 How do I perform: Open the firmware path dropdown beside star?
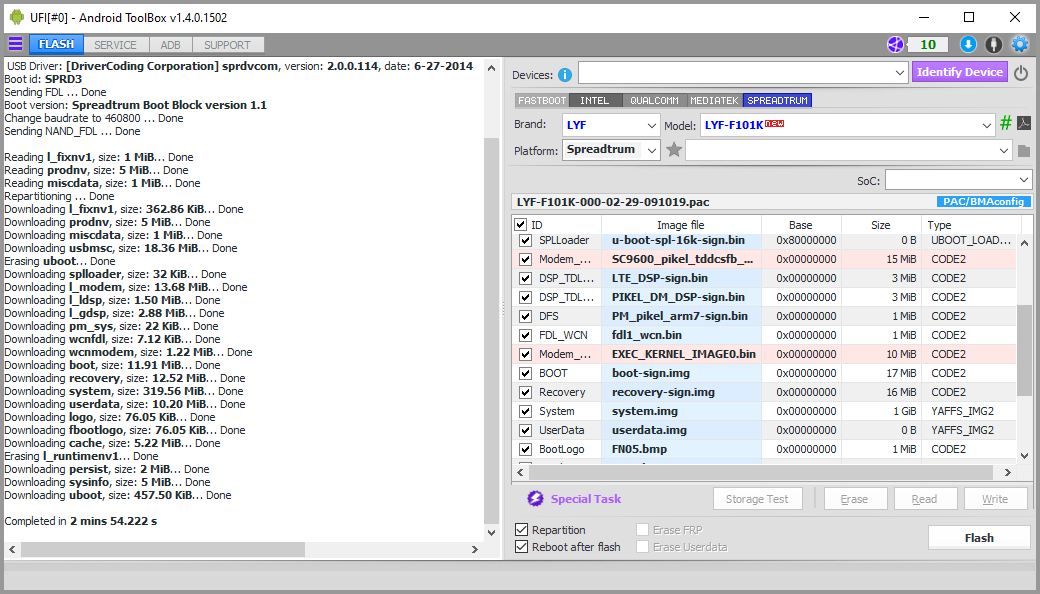coord(848,150)
